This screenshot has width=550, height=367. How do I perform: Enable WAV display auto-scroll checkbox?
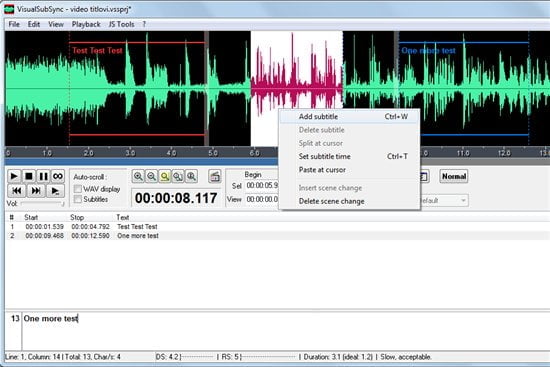click(x=78, y=189)
